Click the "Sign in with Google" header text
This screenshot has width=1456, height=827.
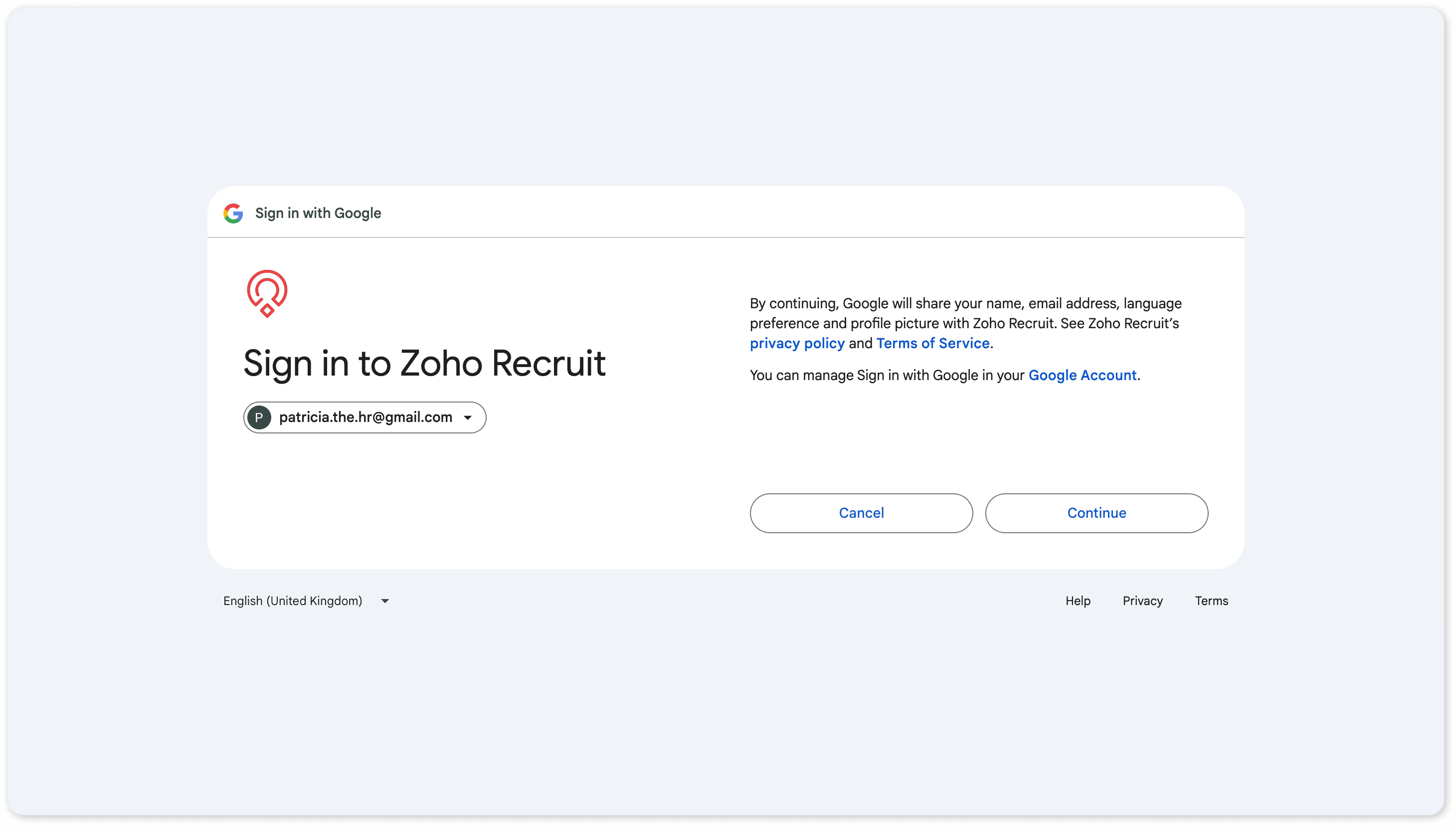[318, 213]
